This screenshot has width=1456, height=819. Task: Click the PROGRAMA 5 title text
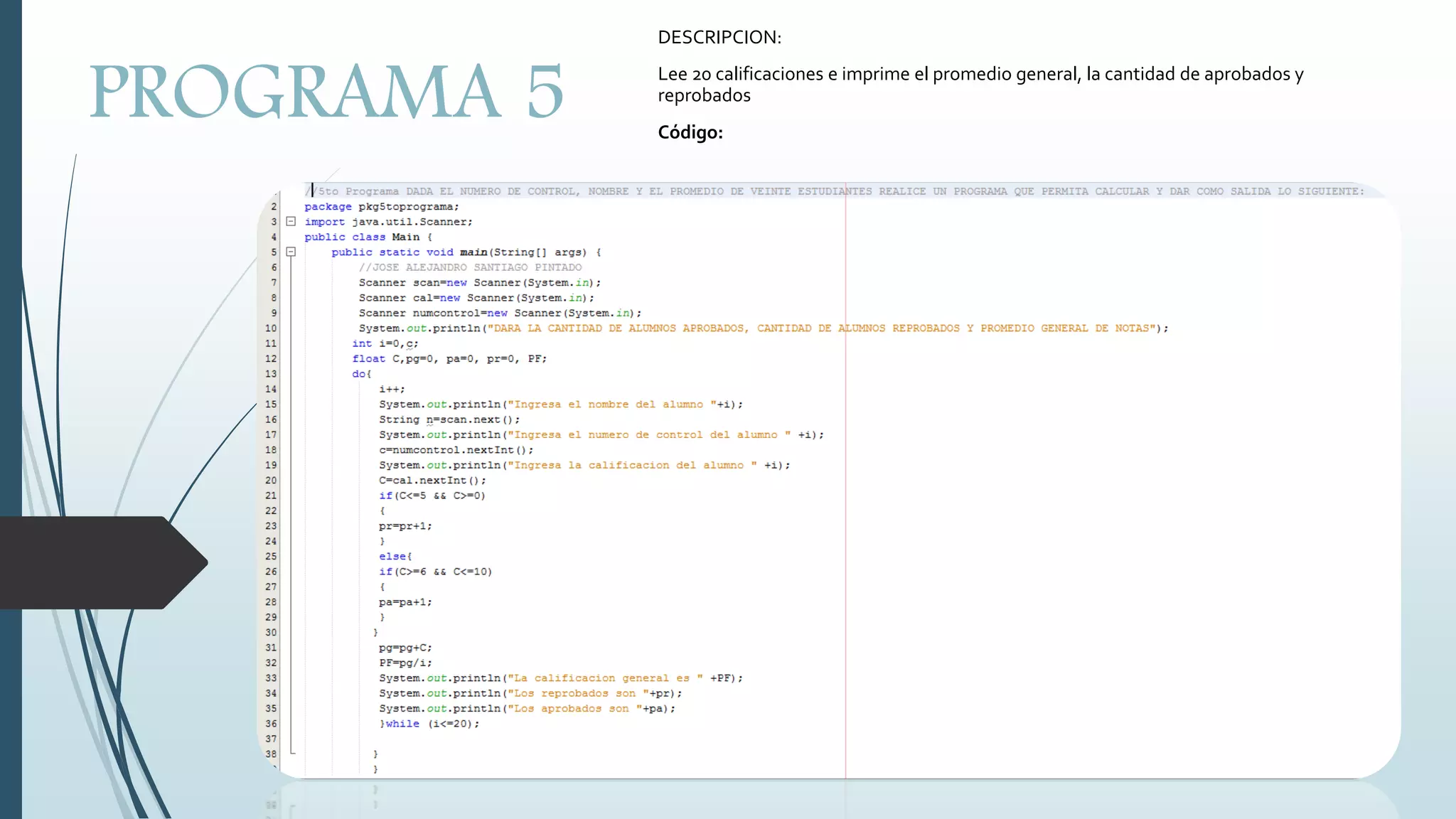pos(326,91)
